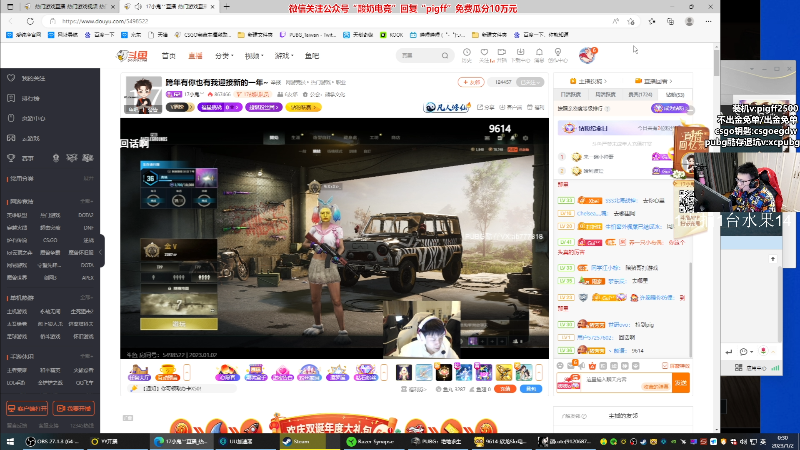This screenshot has height=450, width=800.
Task: Click the red 友邻 plus button
Action: tap(470, 82)
